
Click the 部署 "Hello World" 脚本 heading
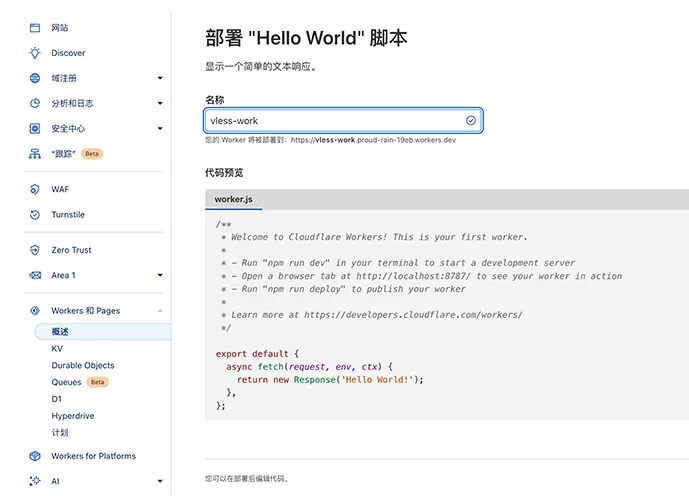[306, 38]
